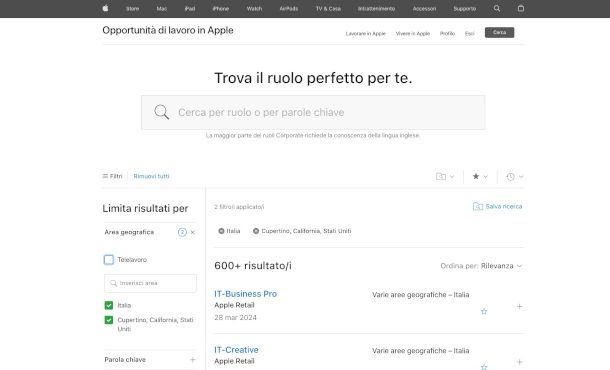
Task: Click the 28 mar 2024 date text
Action: tap(235, 318)
